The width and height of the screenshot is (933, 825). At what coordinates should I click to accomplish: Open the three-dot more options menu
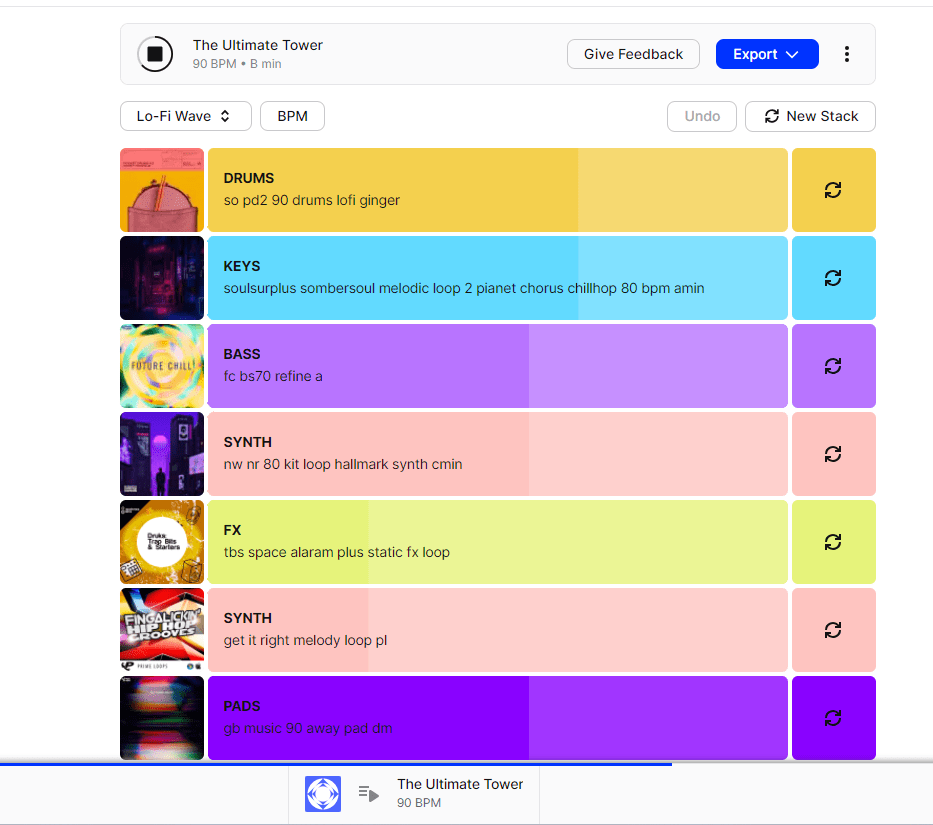tap(847, 54)
